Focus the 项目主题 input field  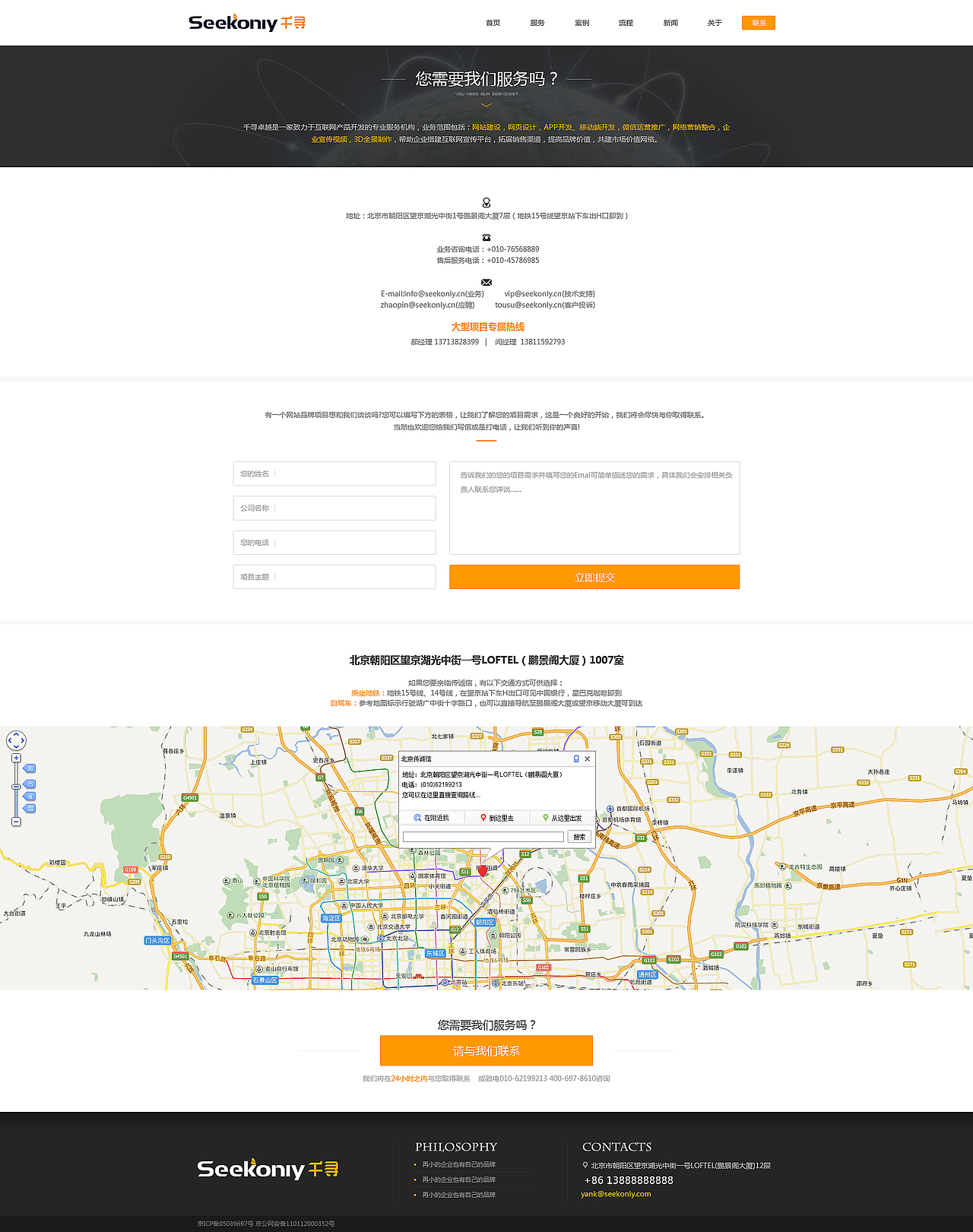tap(334, 577)
